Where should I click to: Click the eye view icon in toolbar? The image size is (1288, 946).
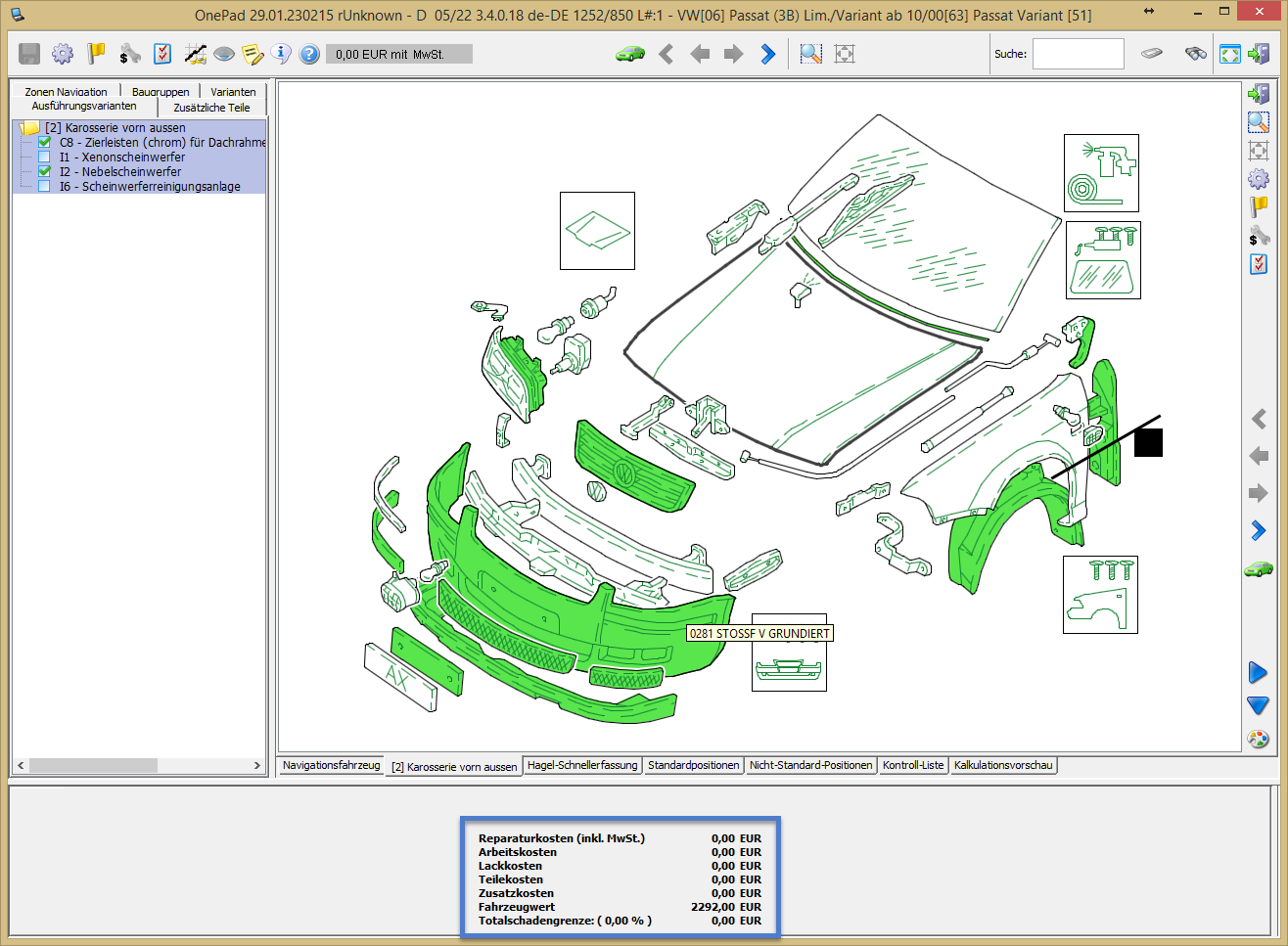click(224, 54)
